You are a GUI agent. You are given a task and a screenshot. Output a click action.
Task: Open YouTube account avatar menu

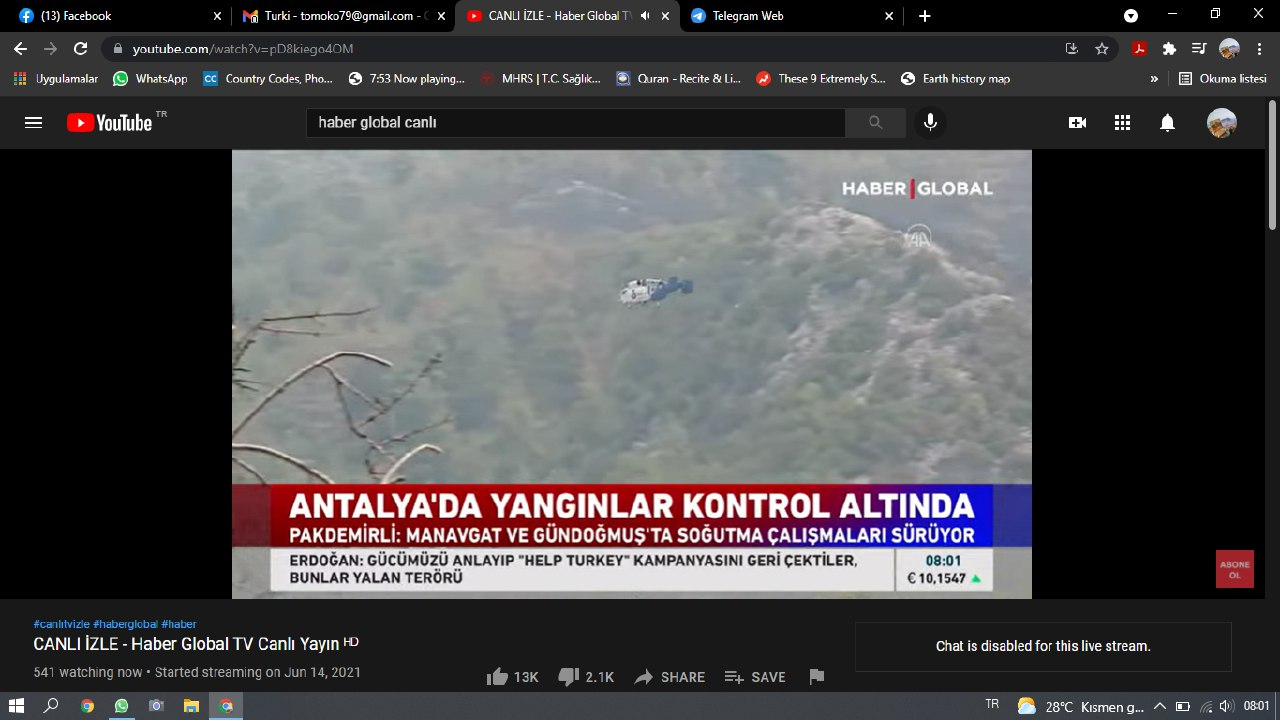click(x=1222, y=122)
